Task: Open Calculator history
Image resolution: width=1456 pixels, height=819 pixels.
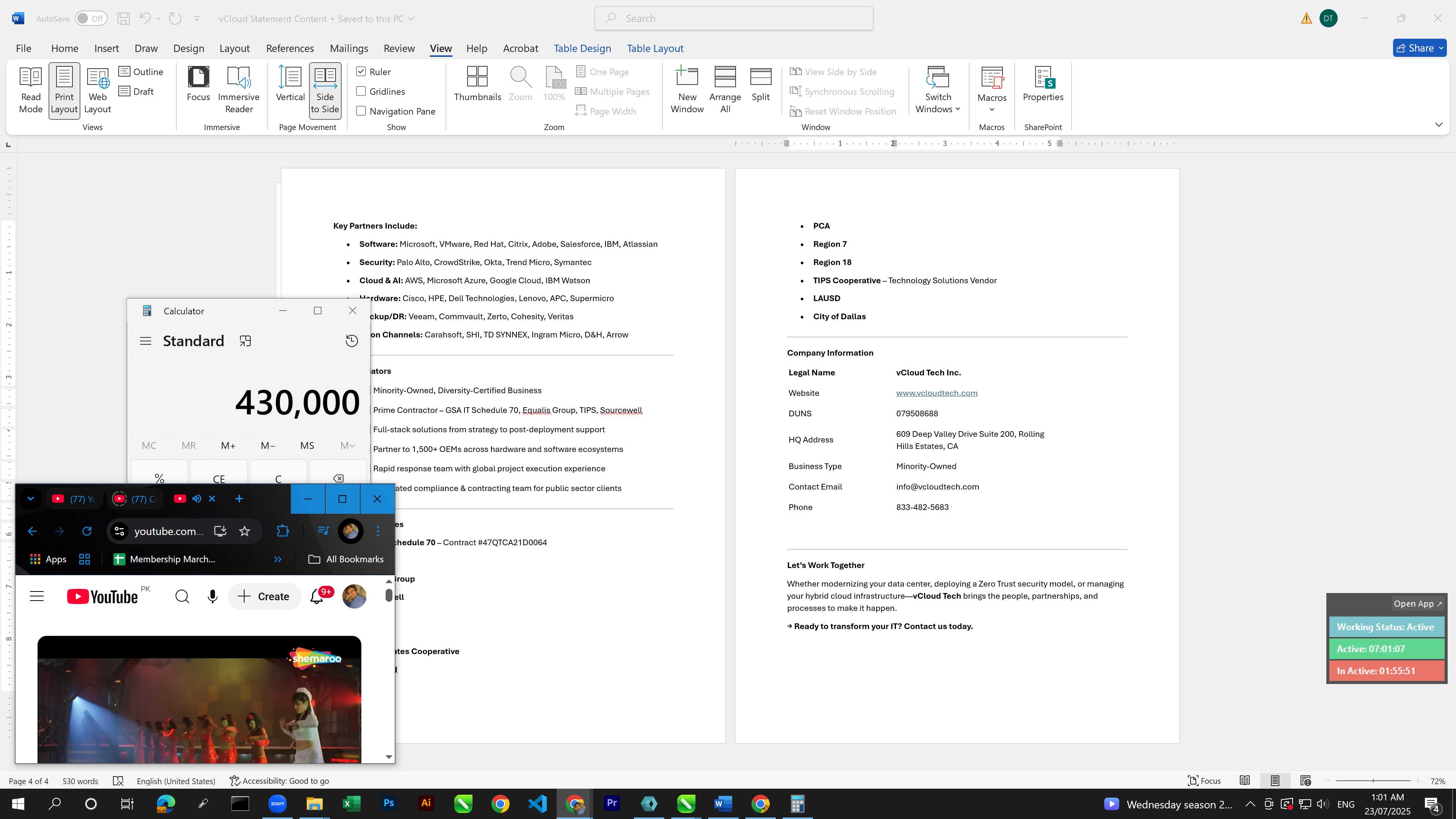Action: (x=351, y=341)
